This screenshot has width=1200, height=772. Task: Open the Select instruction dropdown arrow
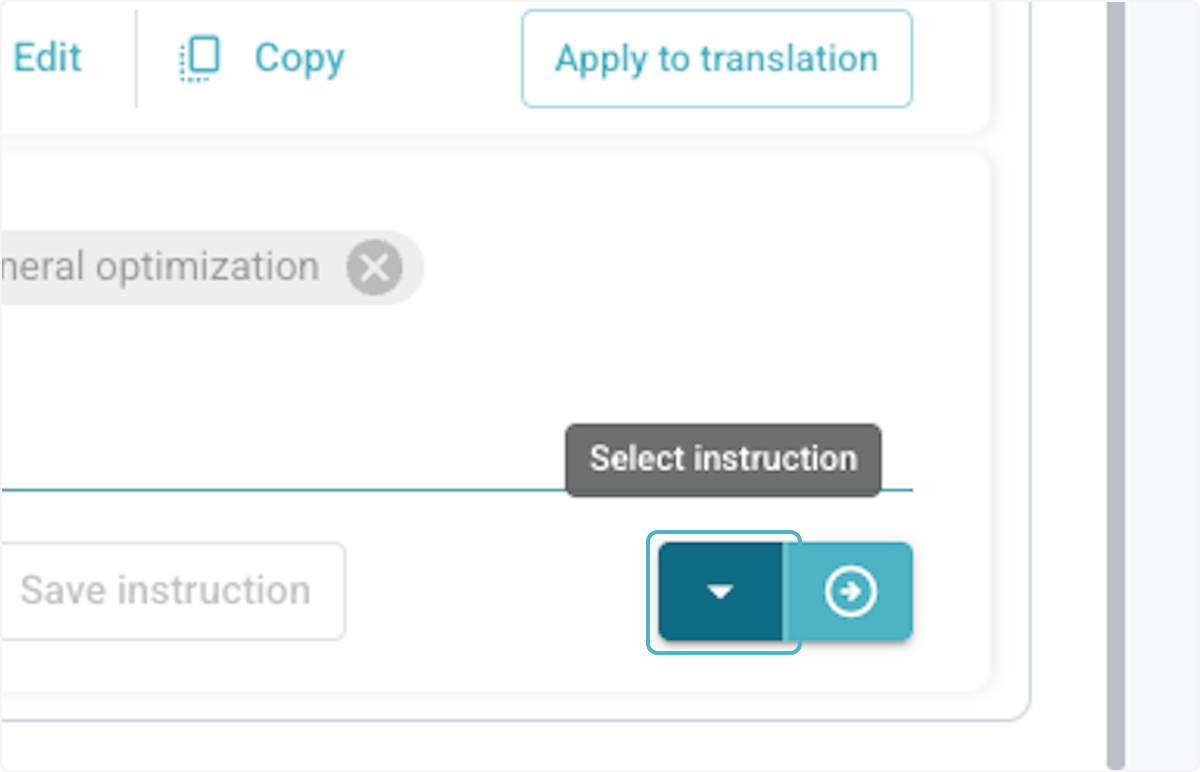click(720, 592)
